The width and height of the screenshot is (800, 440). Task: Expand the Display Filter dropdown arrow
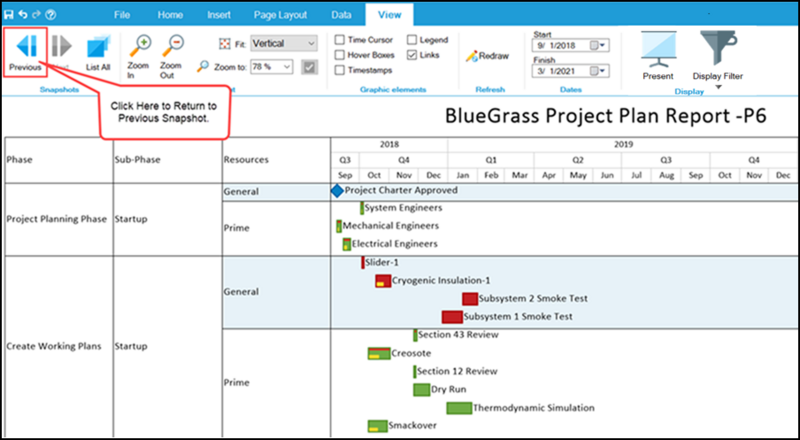(x=717, y=87)
